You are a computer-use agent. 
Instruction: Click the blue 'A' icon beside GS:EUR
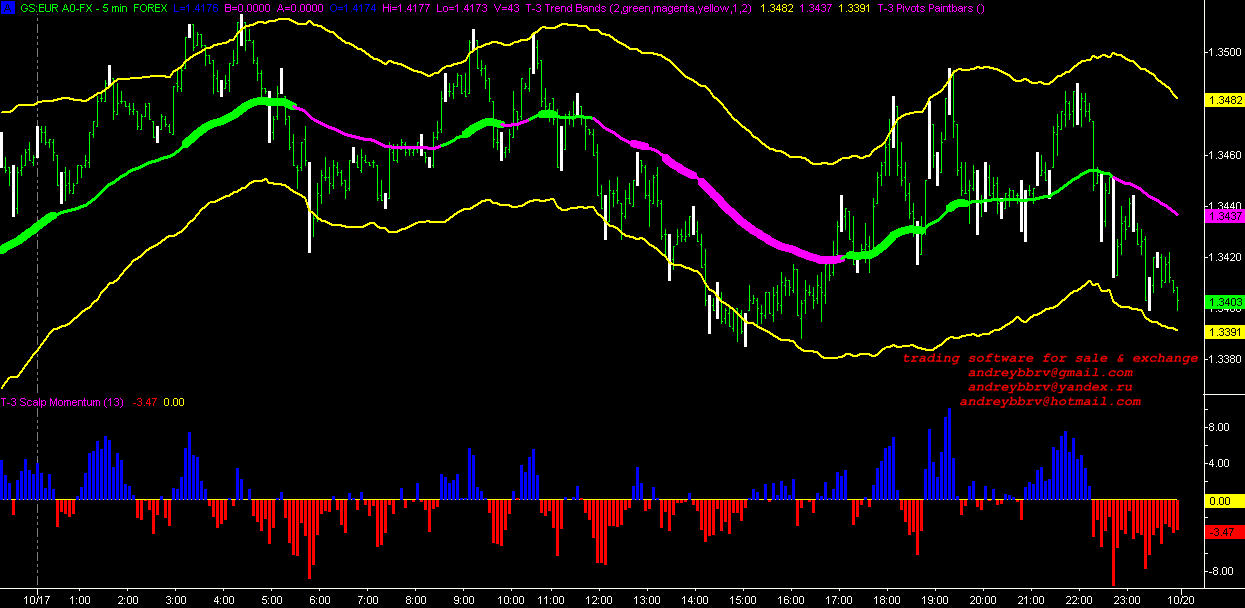(10, 7)
